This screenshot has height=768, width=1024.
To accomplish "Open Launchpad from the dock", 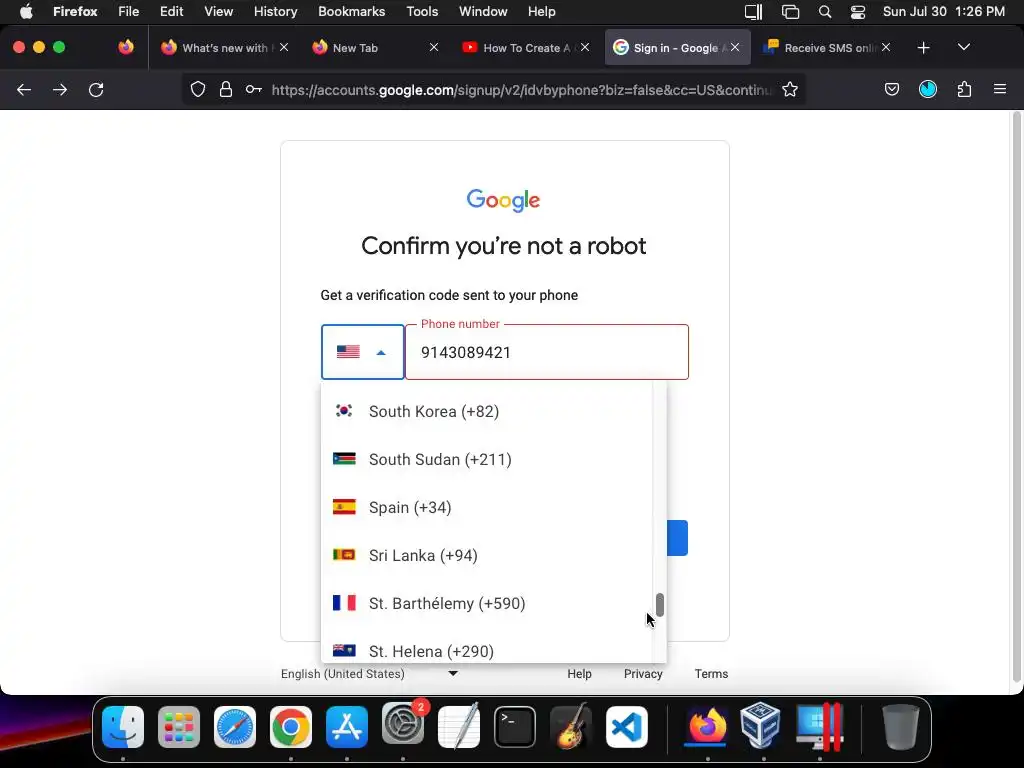I will pos(179,727).
